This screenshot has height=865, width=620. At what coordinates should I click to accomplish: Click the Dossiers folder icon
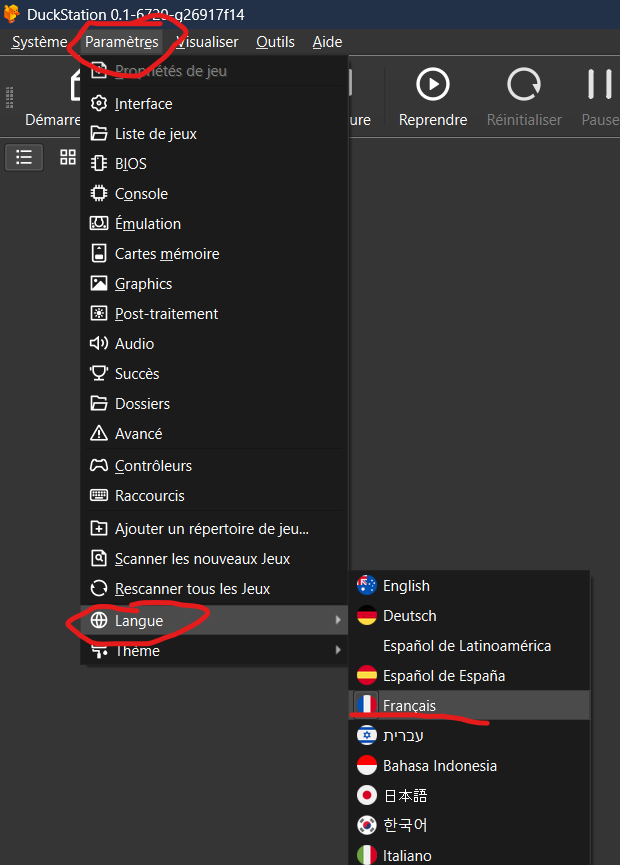click(99, 403)
